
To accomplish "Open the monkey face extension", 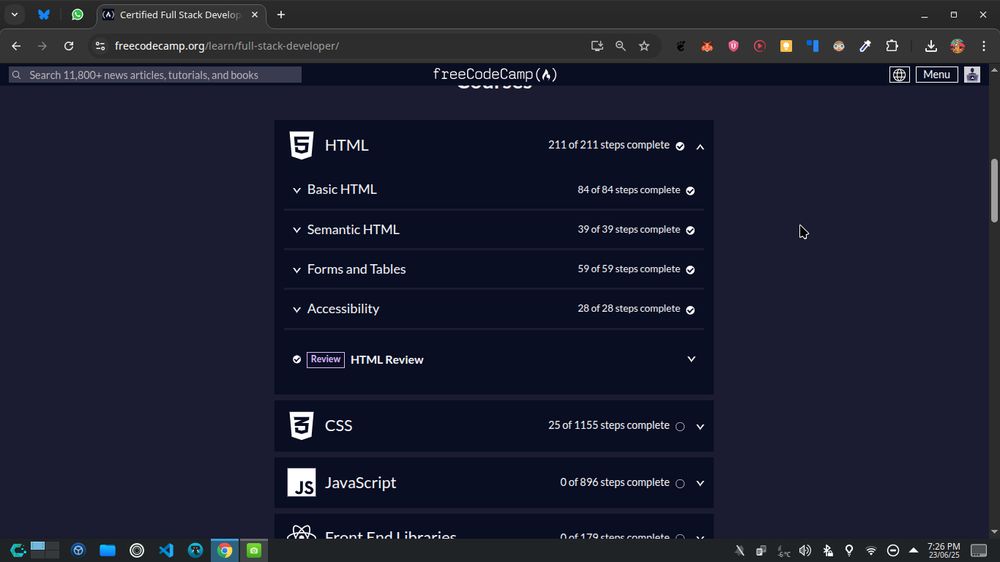I will [x=839, y=46].
